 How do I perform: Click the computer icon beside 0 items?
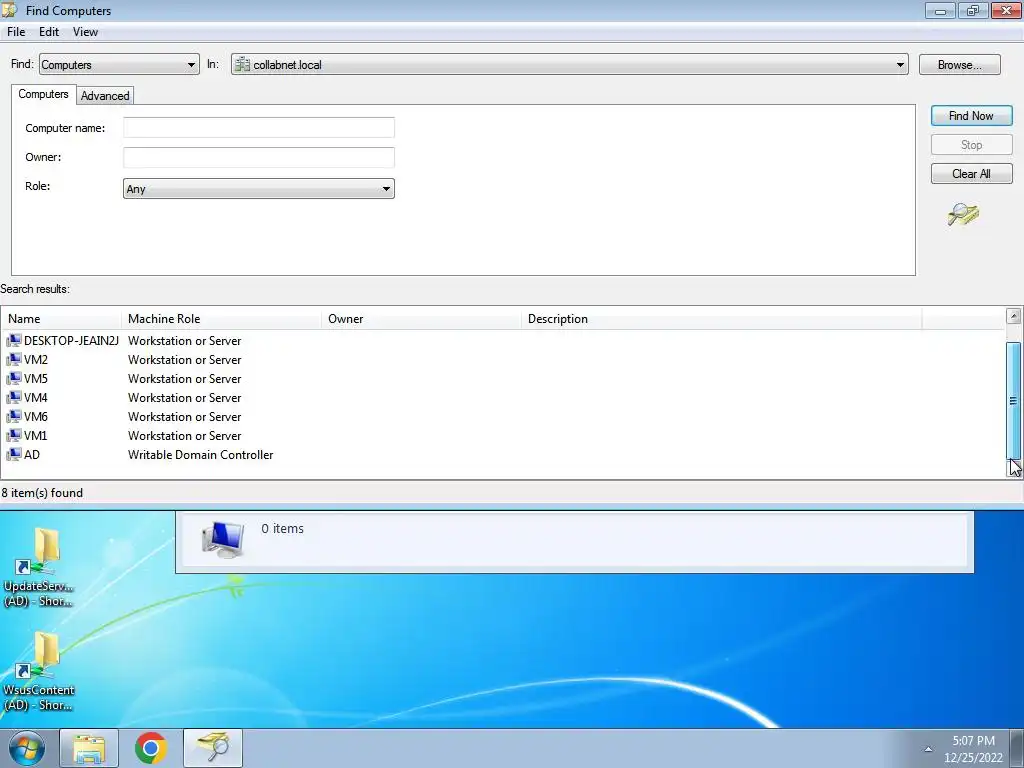(x=223, y=539)
